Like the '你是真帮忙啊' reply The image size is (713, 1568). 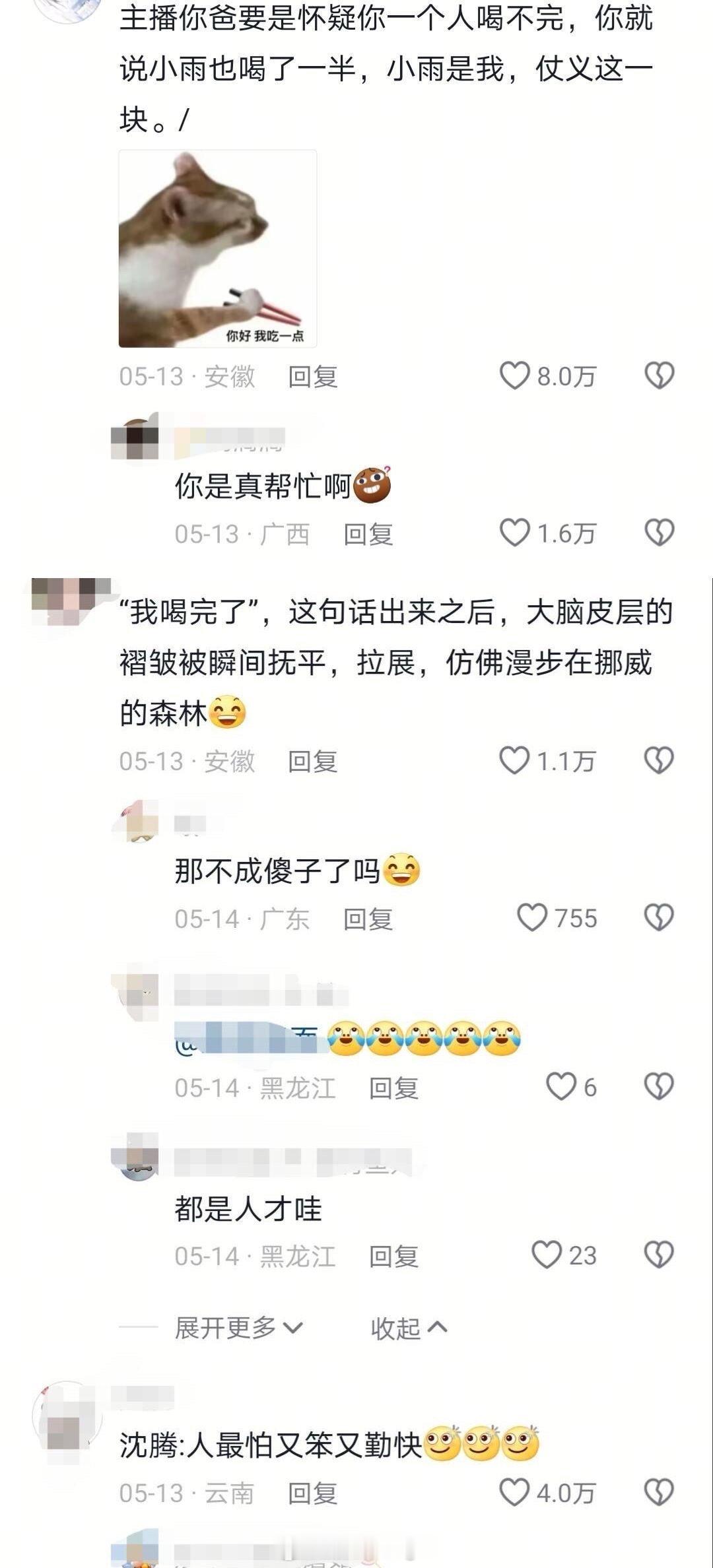click(x=515, y=533)
